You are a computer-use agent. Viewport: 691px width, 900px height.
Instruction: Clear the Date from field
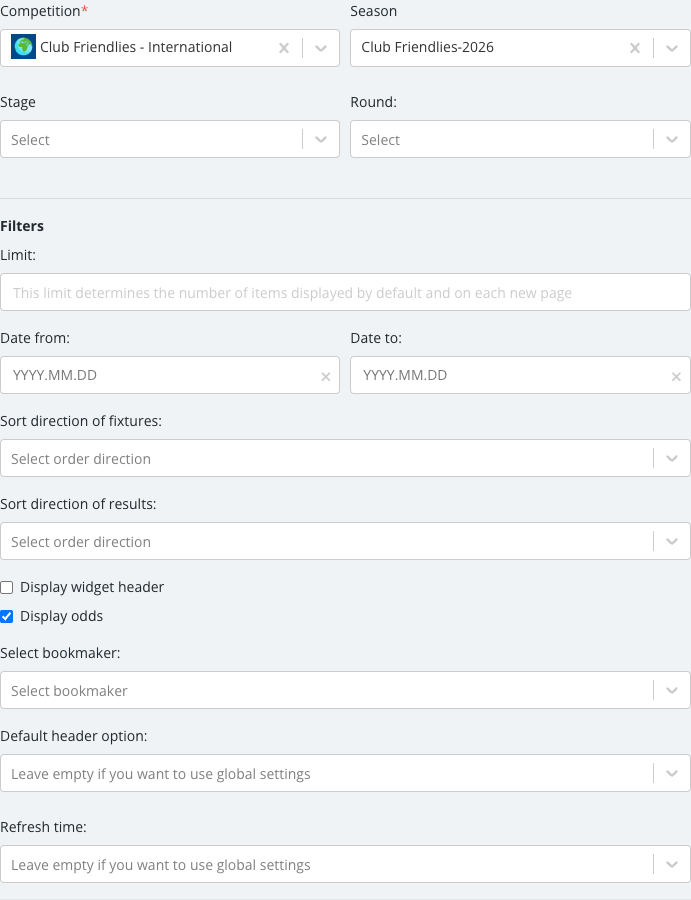click(325, 377)
